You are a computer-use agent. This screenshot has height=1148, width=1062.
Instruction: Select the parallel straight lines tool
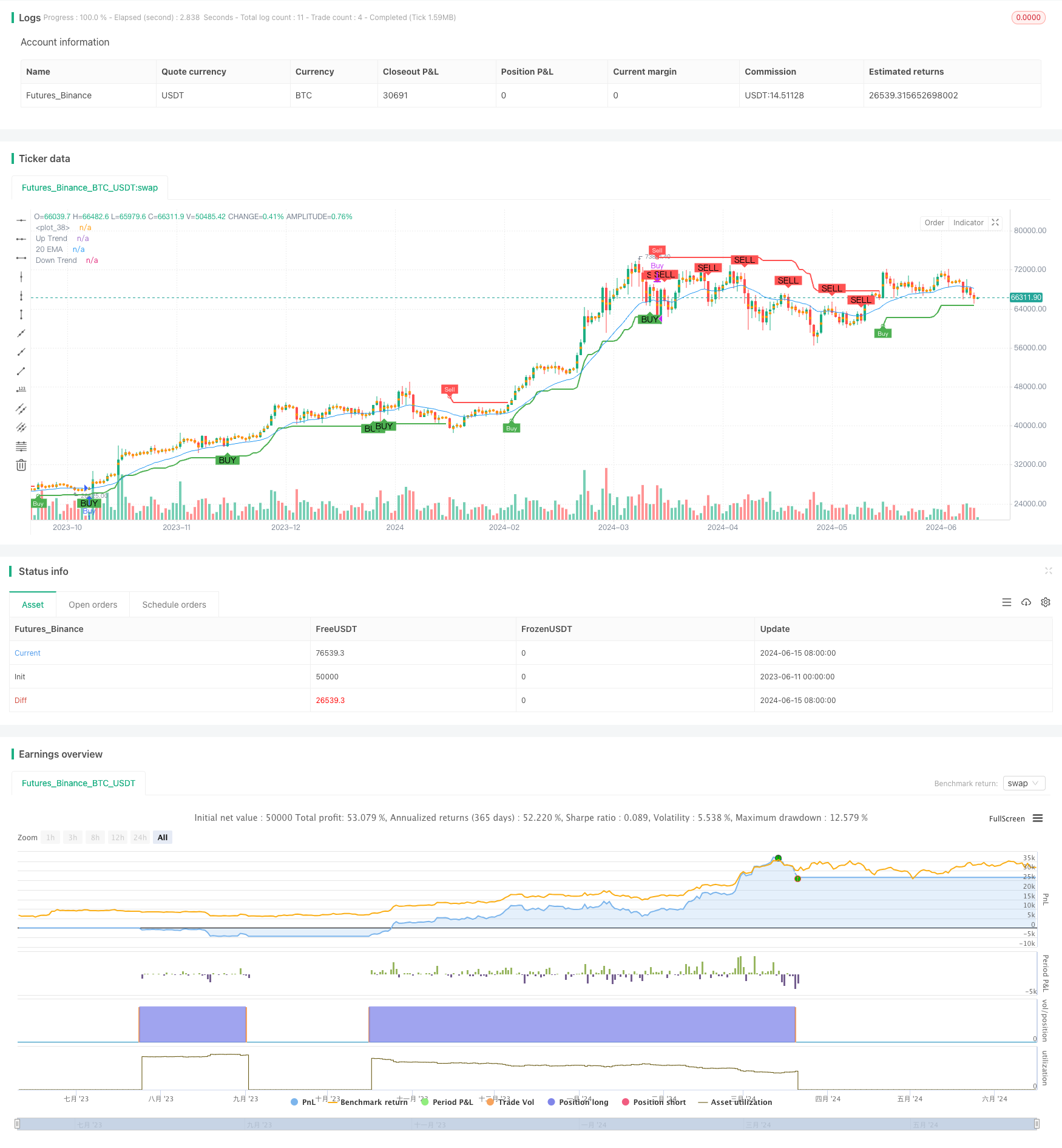coord(21,427)
